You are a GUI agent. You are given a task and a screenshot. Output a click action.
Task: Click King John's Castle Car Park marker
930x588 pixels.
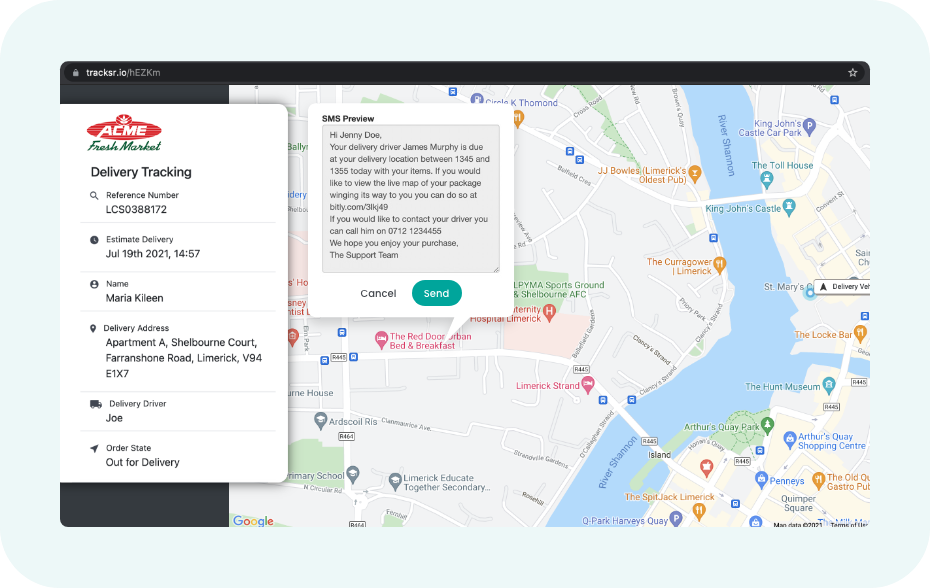point(810,126)
